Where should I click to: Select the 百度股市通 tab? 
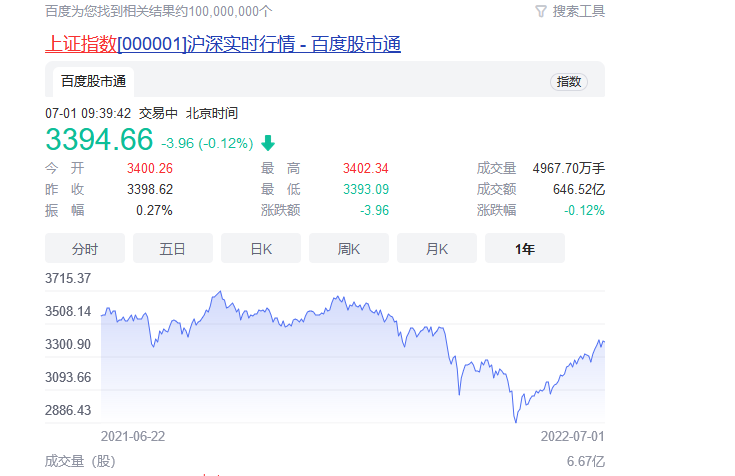tap(93, 82)
